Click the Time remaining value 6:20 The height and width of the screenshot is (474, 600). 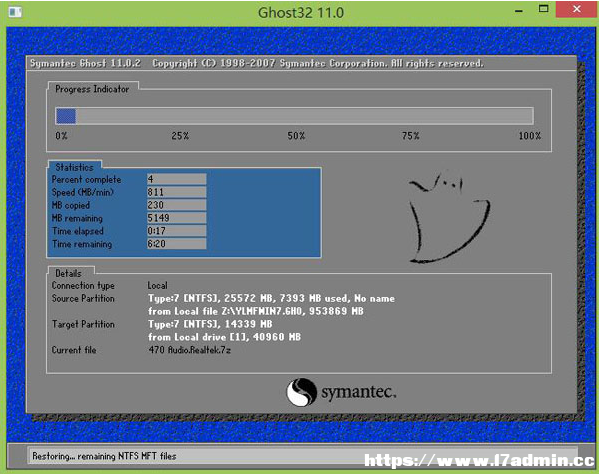pos(176,244)
